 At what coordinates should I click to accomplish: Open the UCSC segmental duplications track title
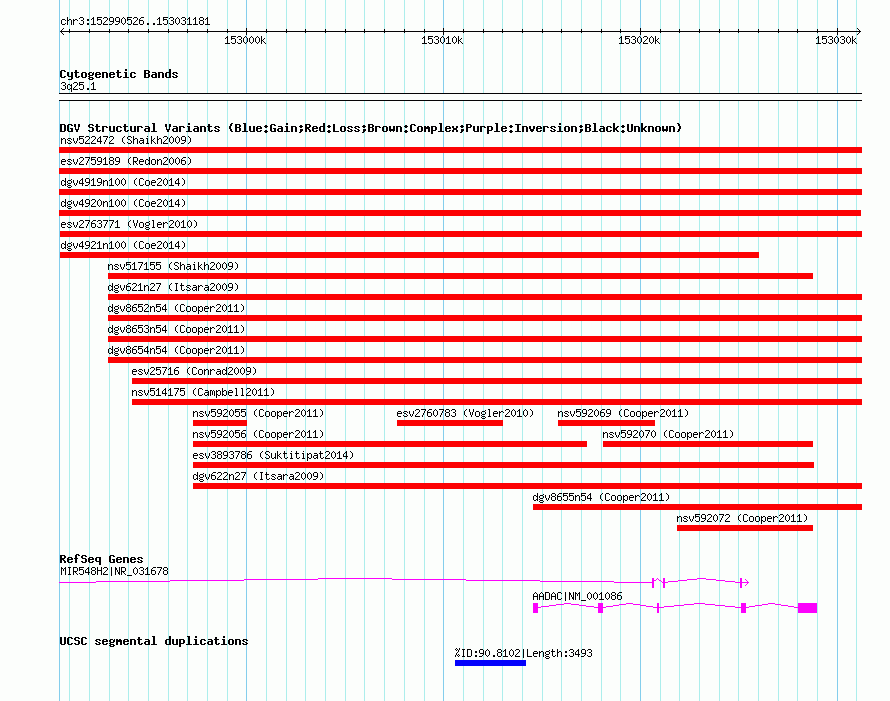154,641
